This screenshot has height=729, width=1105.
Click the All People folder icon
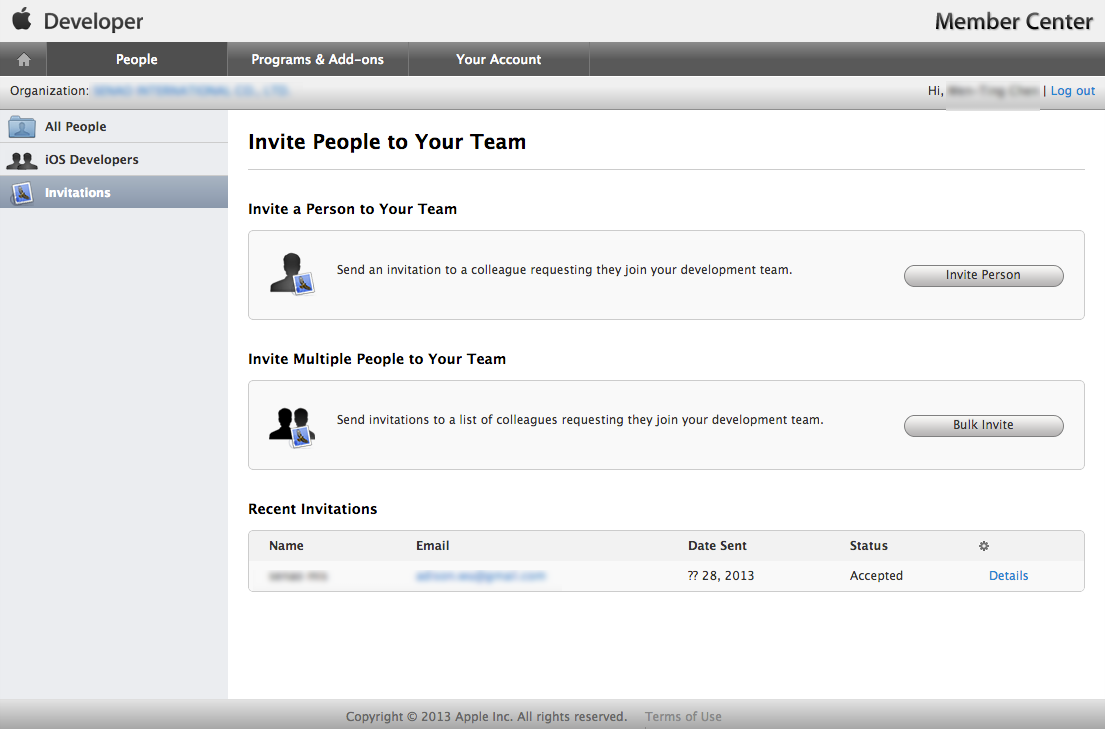[x=22, y=127]
